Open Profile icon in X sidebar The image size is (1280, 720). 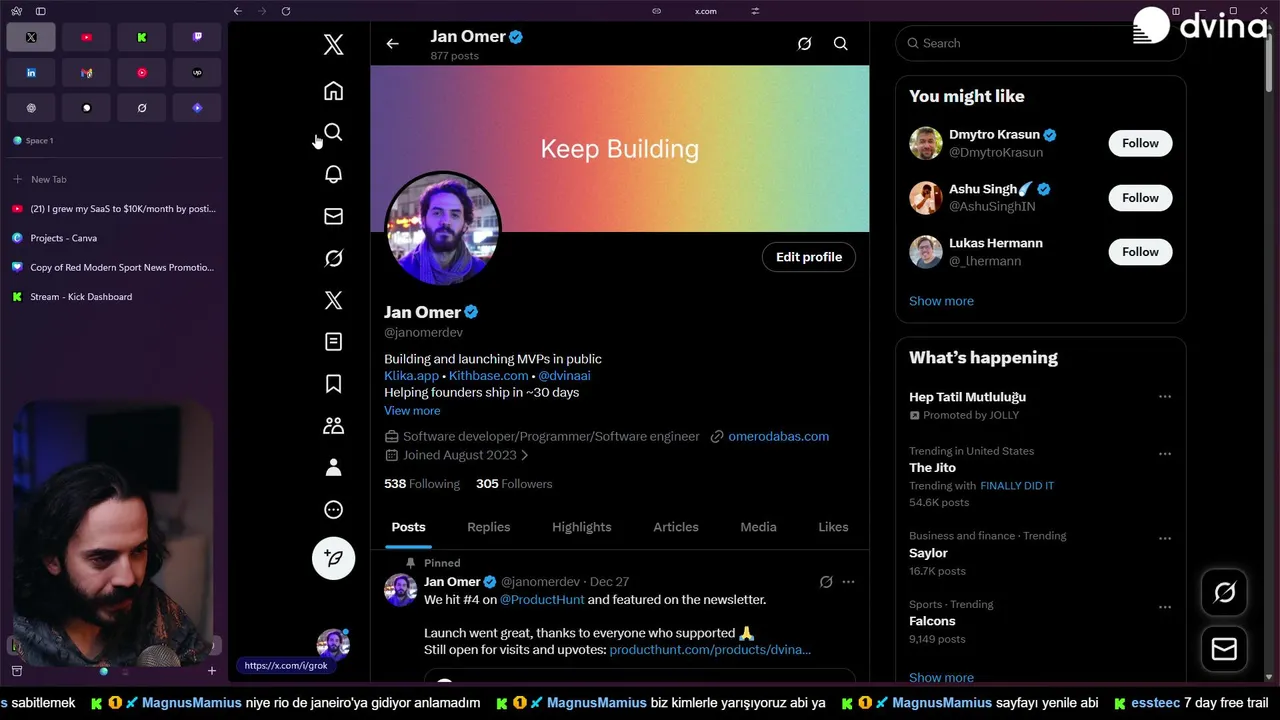334,468
